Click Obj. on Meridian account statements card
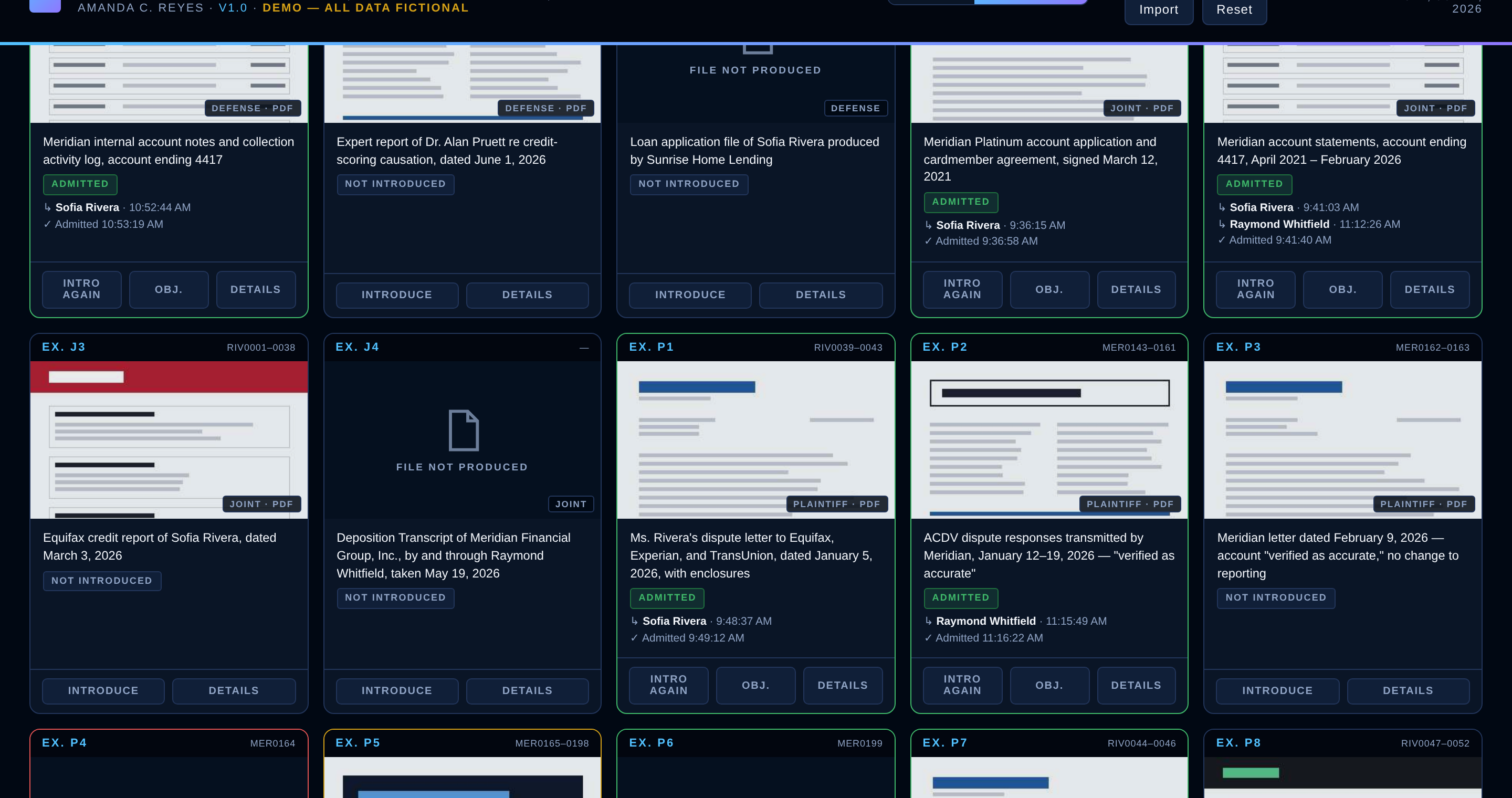This screenshot has height=798, width=1512. tap(1342, 289)
